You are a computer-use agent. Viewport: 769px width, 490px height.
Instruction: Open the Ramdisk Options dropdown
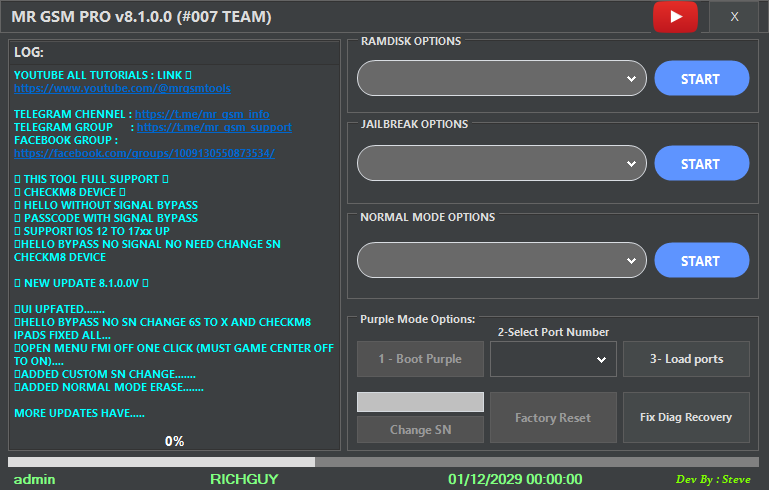[502, 78]
